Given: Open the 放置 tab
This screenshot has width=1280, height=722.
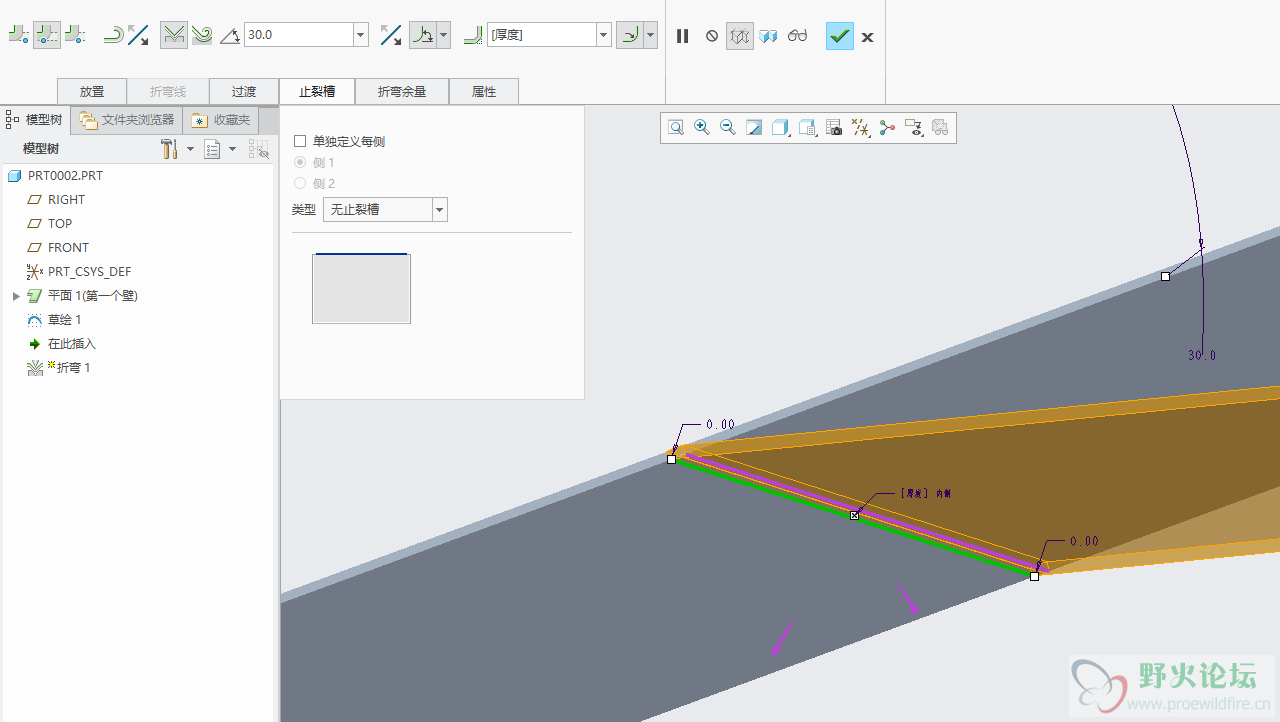Looking at the screenshot, I should click(x=92, y=91).
